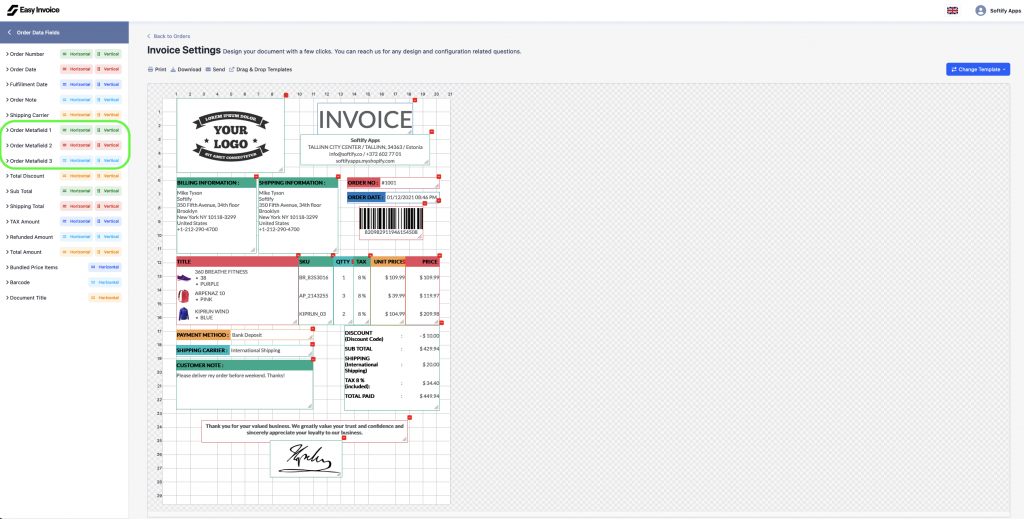The height and width of the screenshot is (519, 1024).
Task: Open Drag & Drop Templates
Action: [261, 69]
